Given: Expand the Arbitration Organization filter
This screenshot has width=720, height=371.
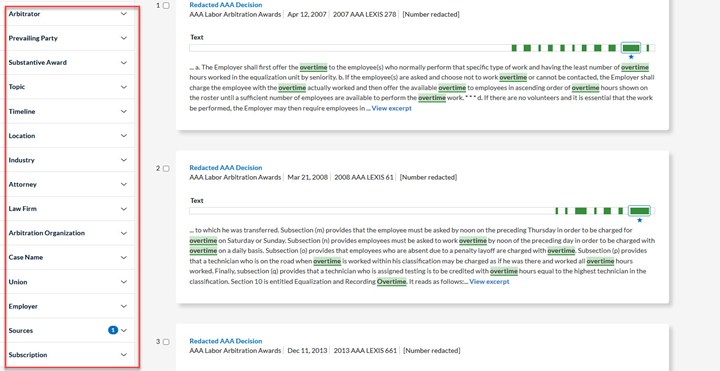Looking at the screenshot, I should 69,233.
